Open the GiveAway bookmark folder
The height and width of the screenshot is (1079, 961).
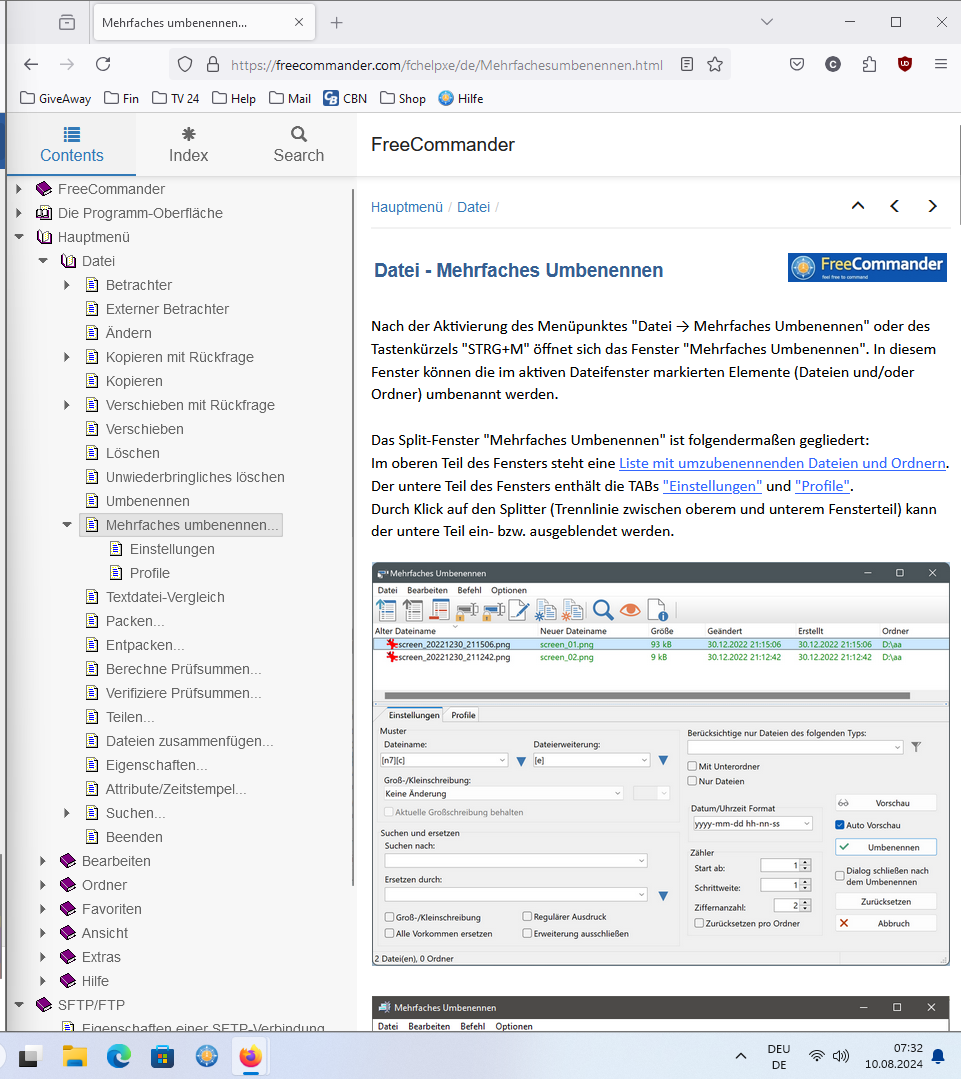point(56,98)
